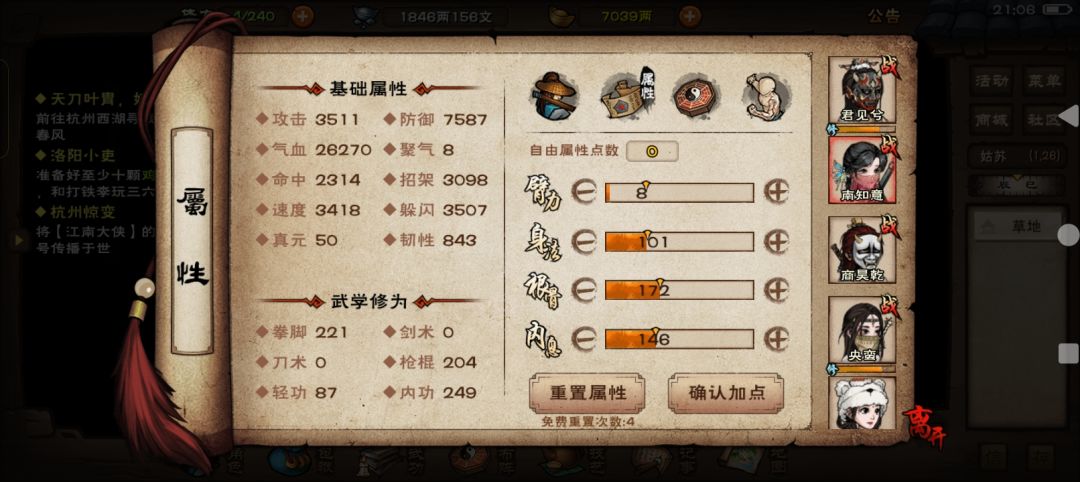Open the straw-hat character profile tab
1080x482 pixels.
[x=554, y=95]
